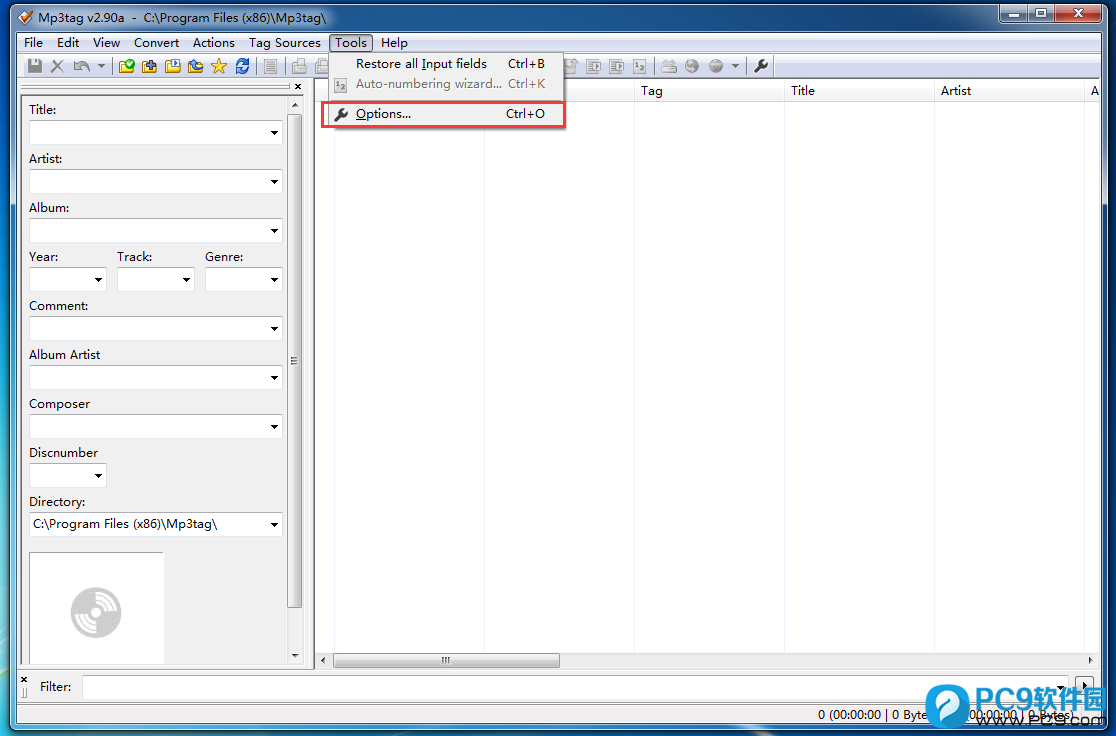Screen dimensions: 1116x736
Task: Open the dropdown beside the Tag Sources globe
Action: point(735,66)
